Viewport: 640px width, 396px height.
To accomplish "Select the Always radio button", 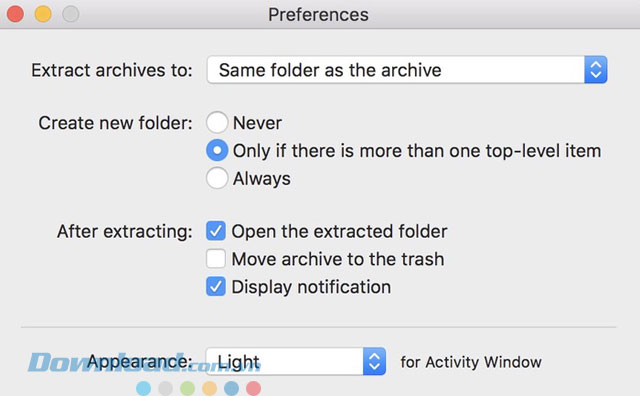I will [x=217, y=178].
